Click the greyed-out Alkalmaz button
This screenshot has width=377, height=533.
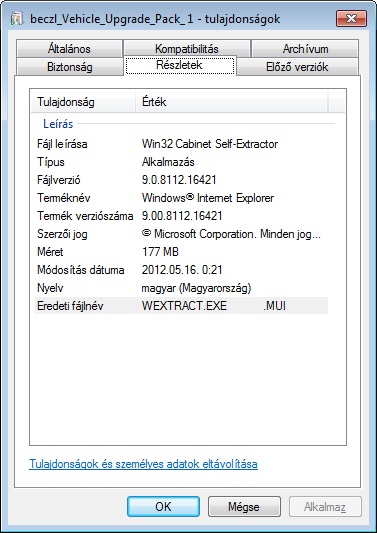pyautogui.click(x=325, y=507)
